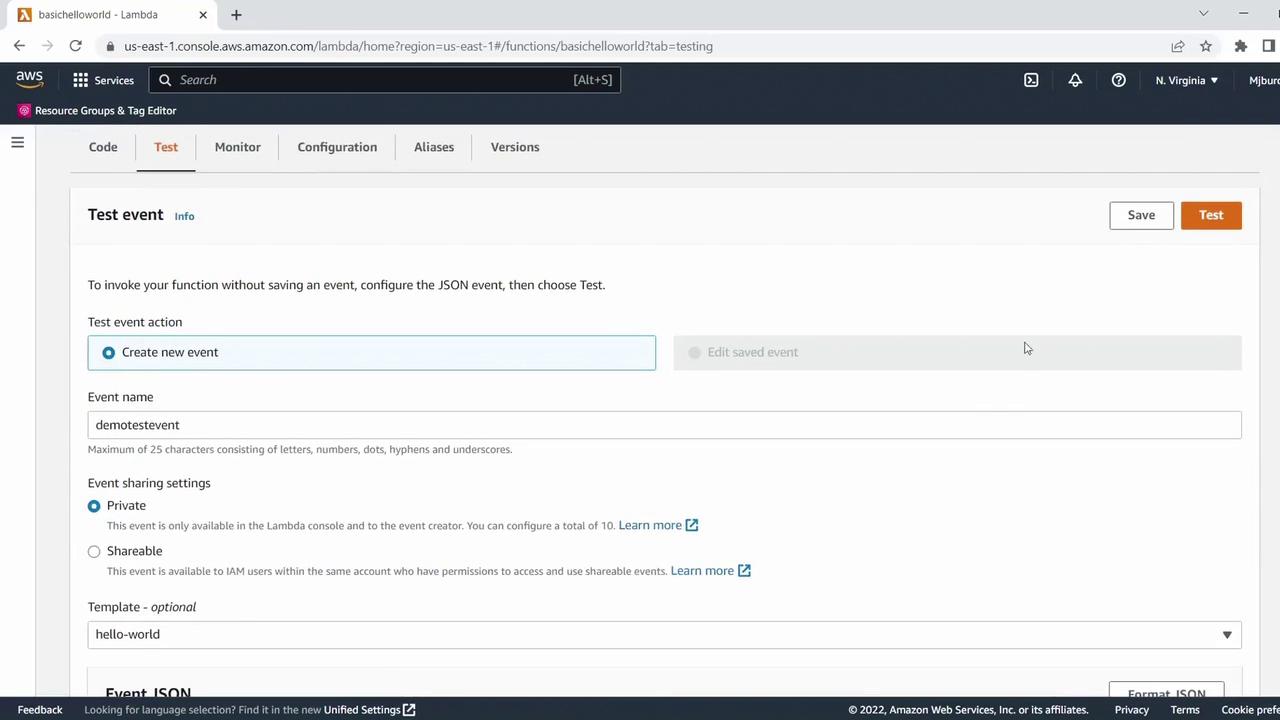Select the Create new event option
This screenshot has height=720, width=1280.
372,352
